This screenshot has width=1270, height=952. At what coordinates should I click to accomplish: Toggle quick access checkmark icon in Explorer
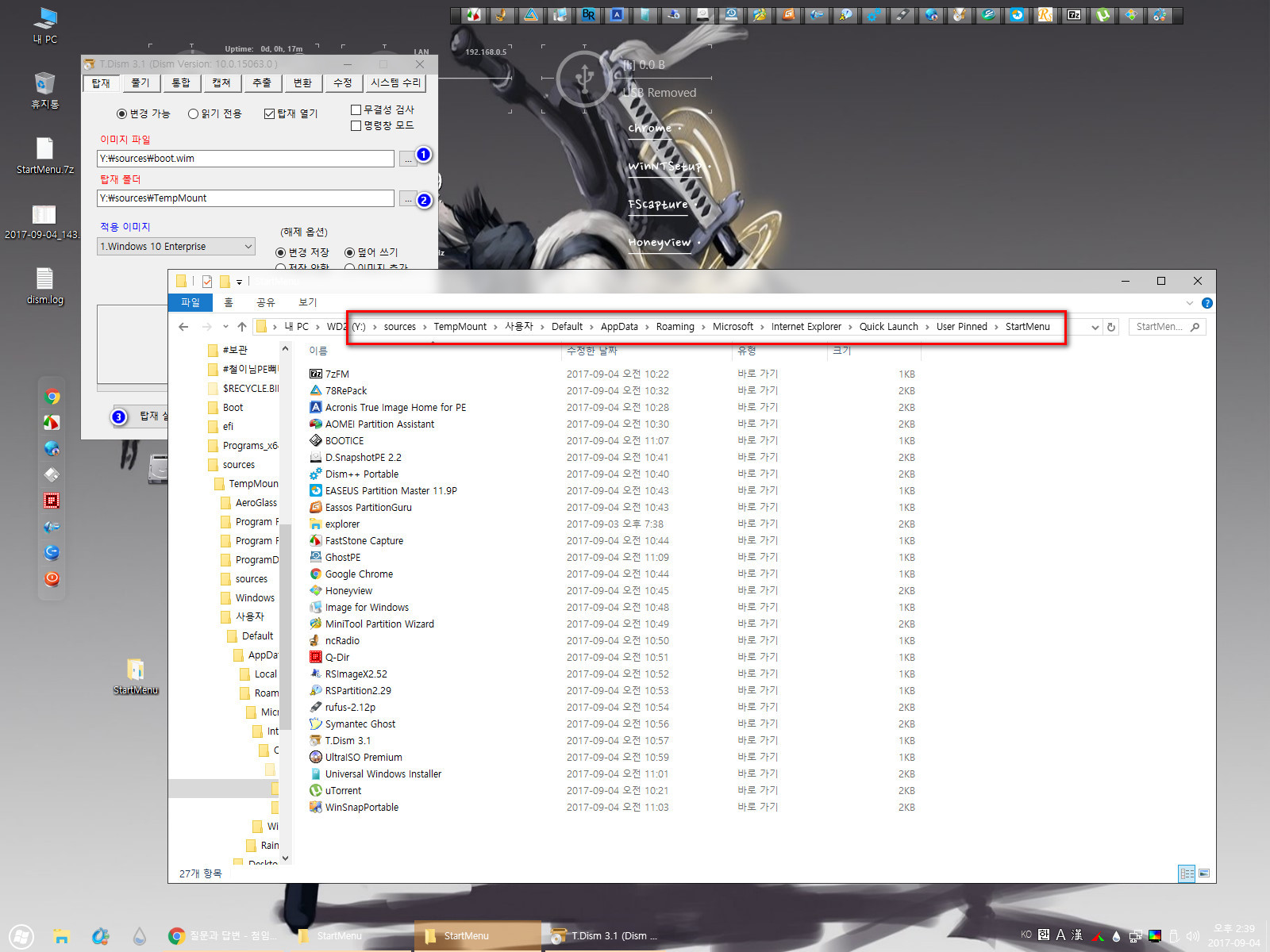pos(207,281)
